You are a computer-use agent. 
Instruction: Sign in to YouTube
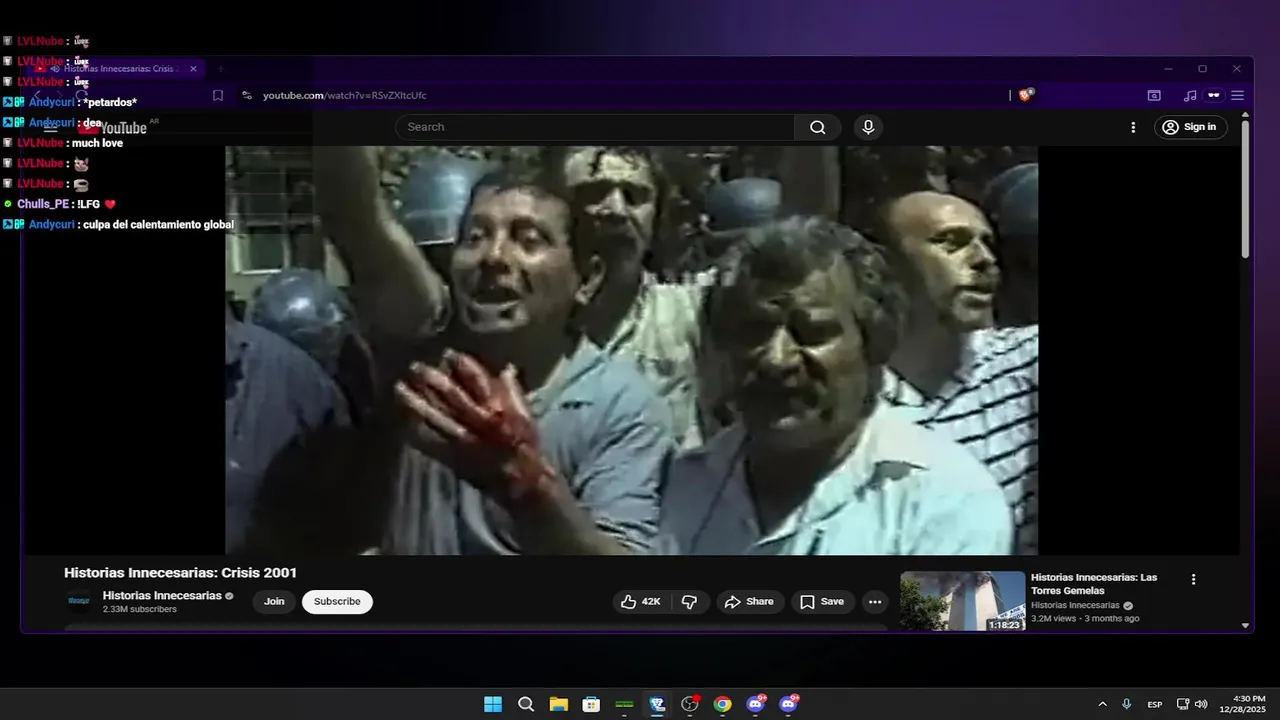(x=1190, y=127)
